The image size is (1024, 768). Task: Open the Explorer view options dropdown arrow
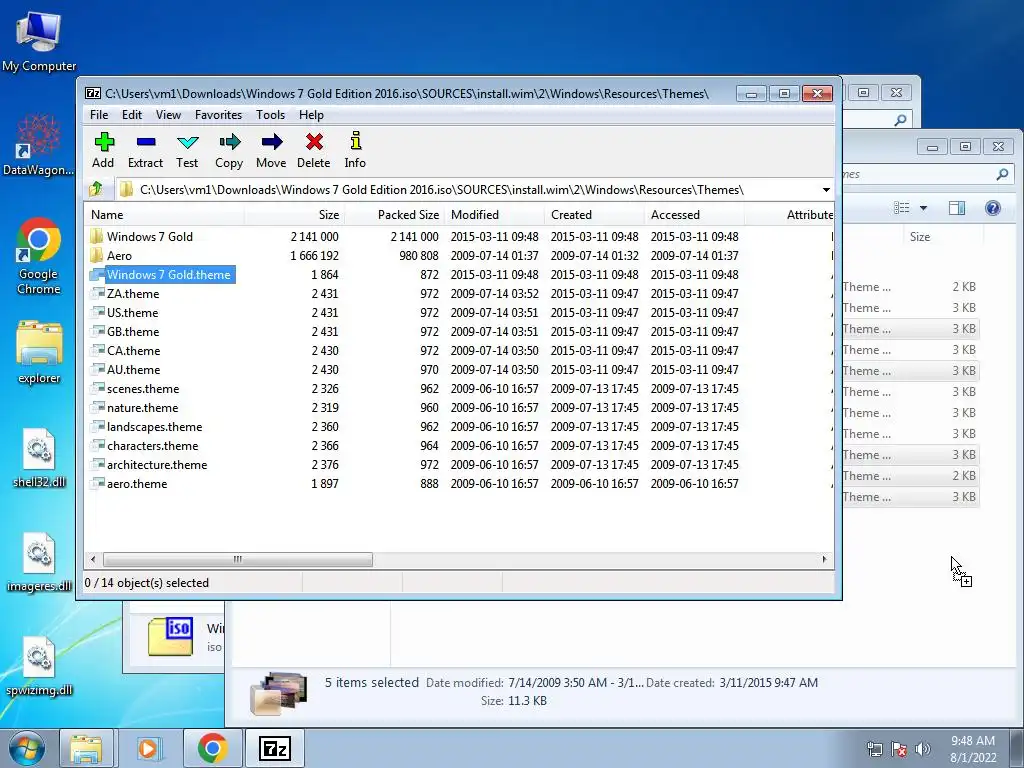(923, 208)
